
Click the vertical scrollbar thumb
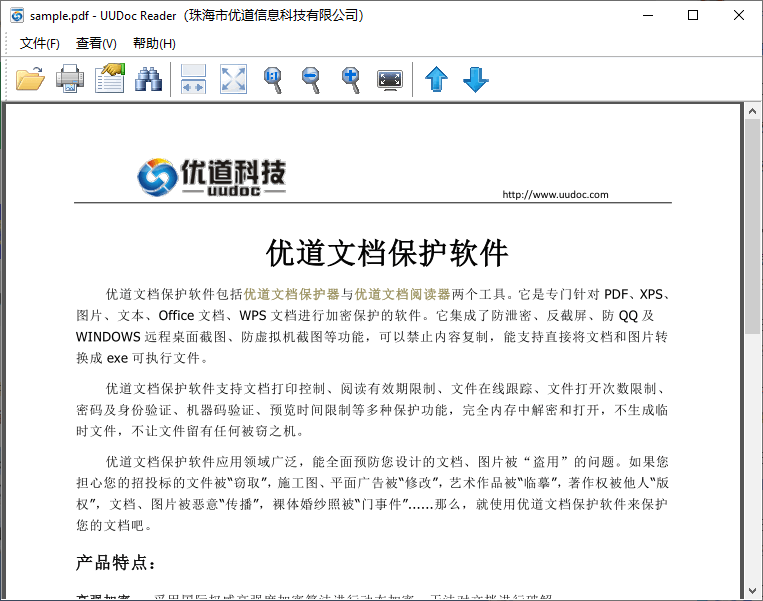tap(752, 226)
